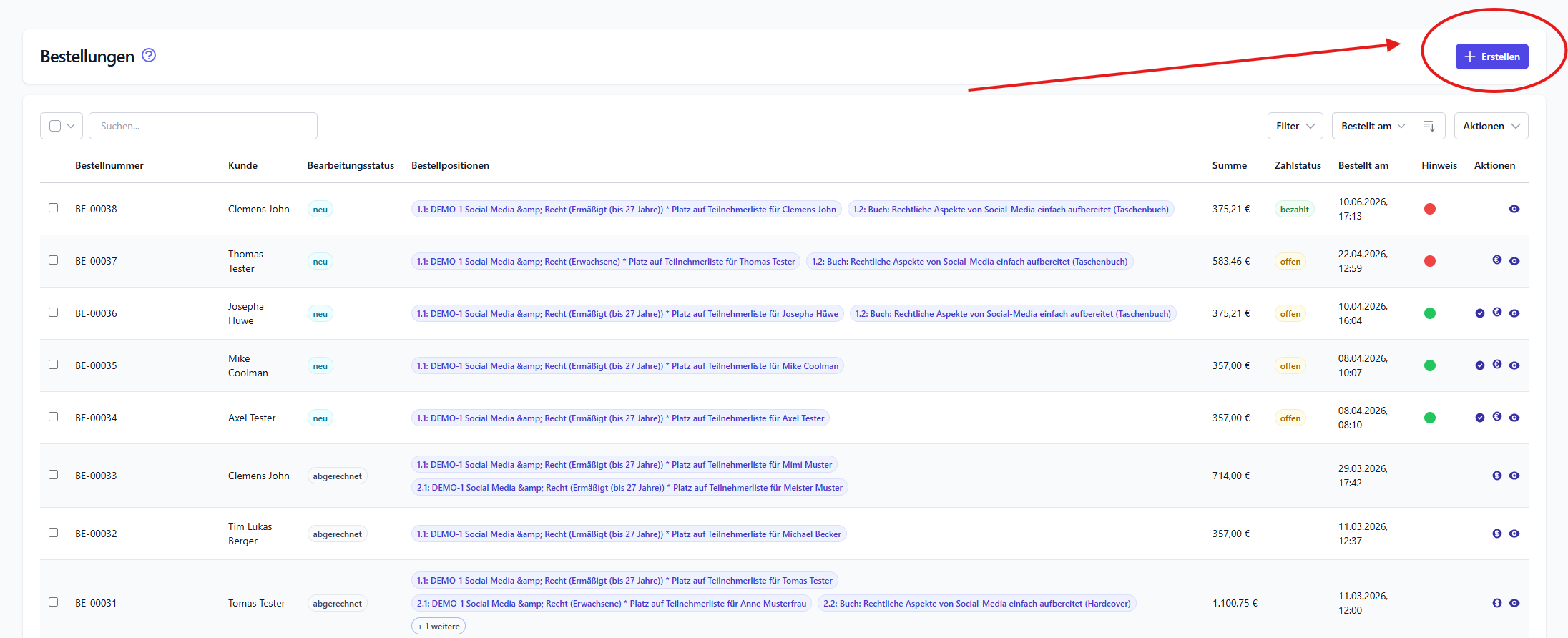Screen dimensions: 1568x638
Task: Click the checkmark icon for order BE-00034
Action: (x=1479, y=418)
